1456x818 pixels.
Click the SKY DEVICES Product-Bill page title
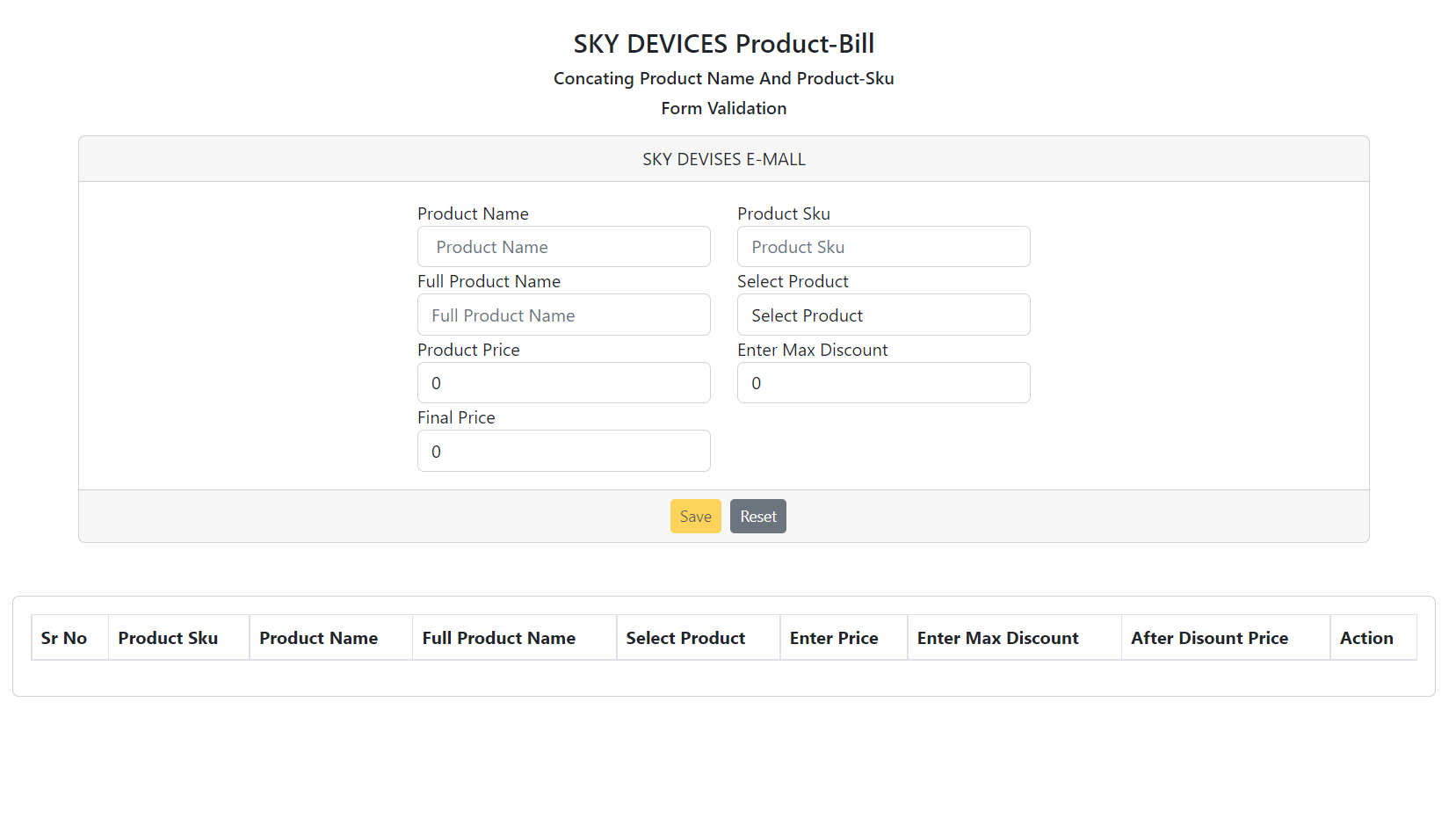pyautogui.click(x=723, y=43)
